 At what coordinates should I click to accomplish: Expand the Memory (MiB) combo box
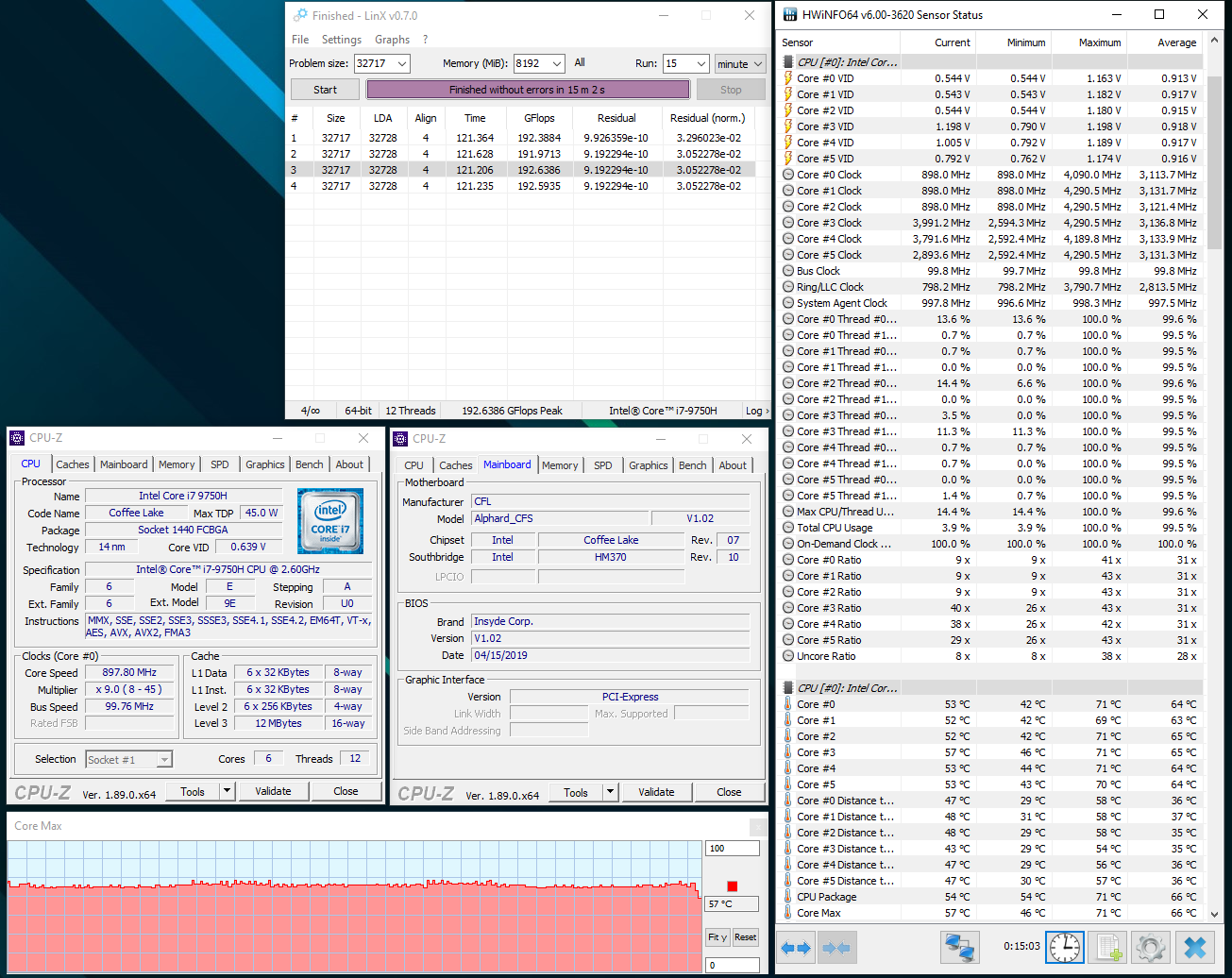click(556, 63)
